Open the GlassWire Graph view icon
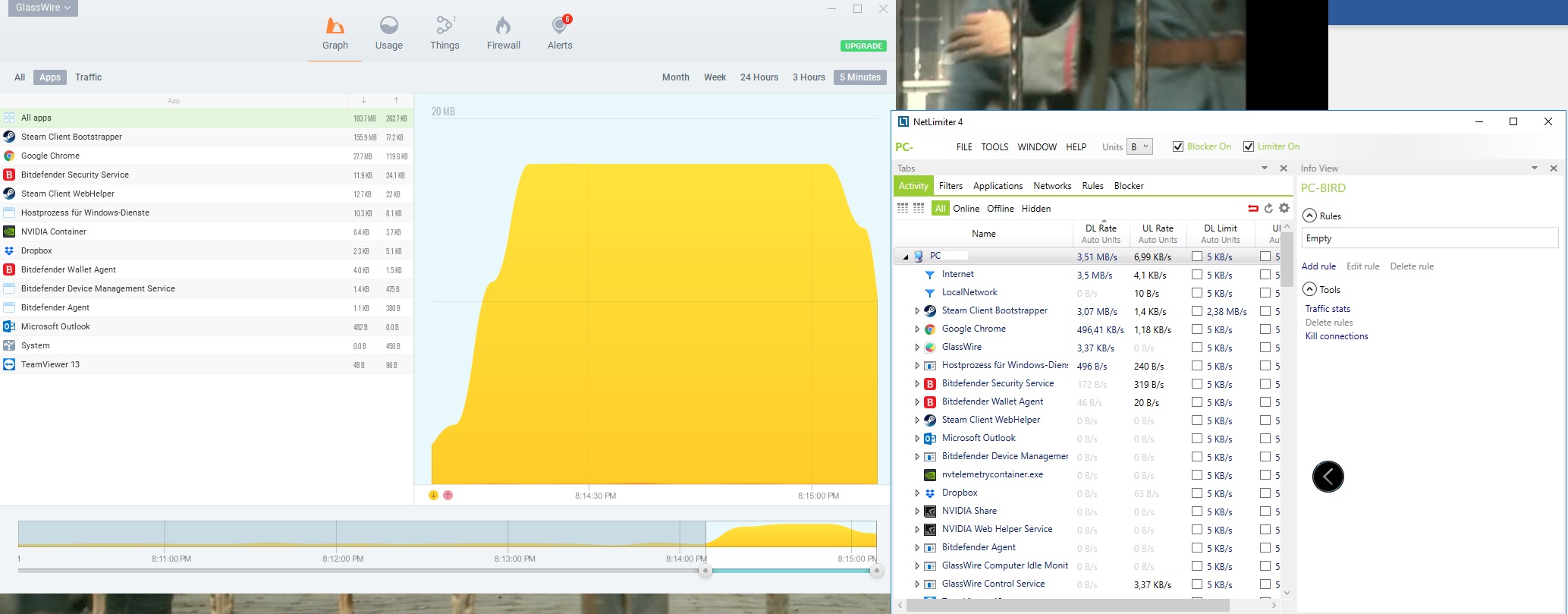 point(335,27)
